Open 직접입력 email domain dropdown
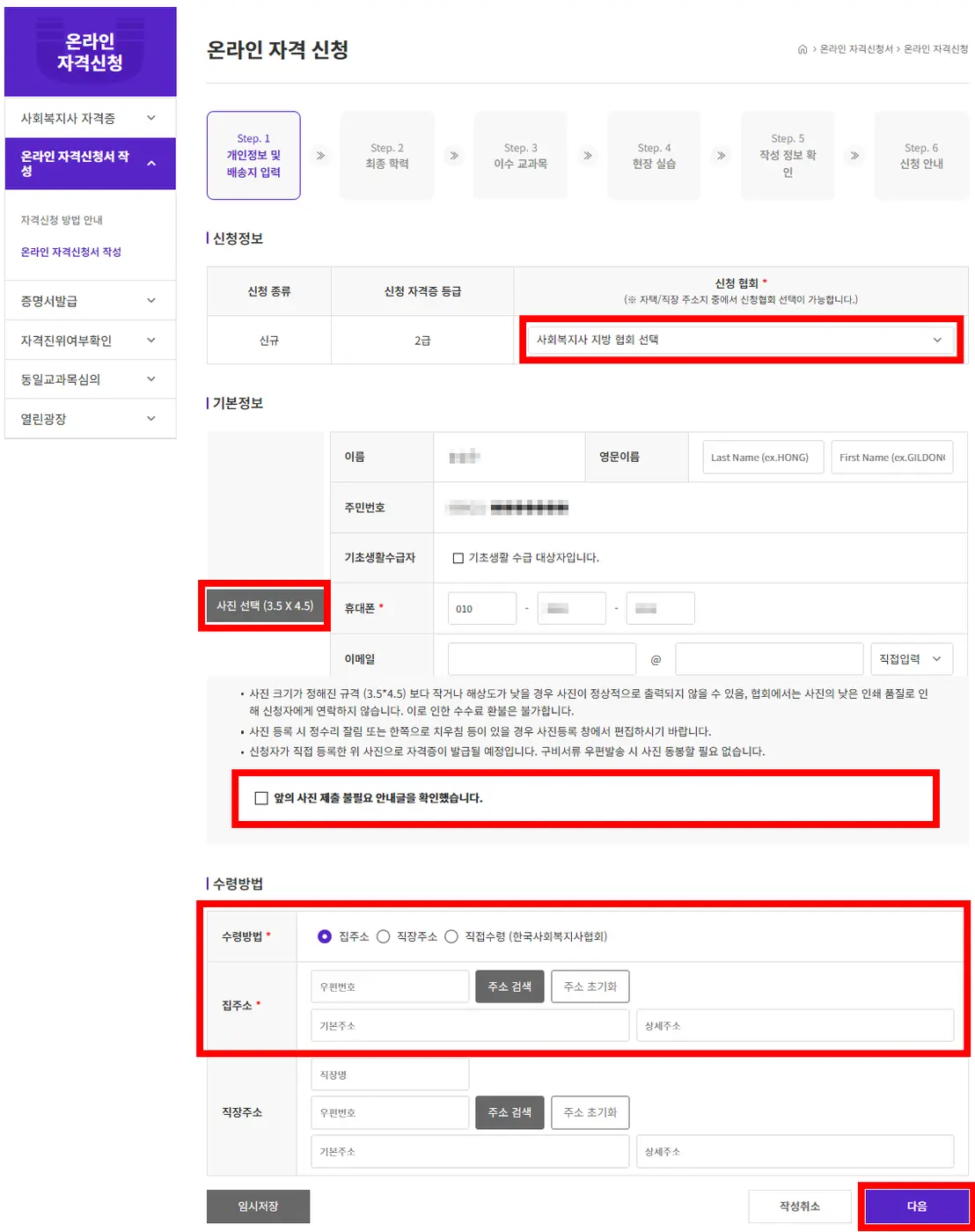 pyautogui.click(x=912, y=659)
